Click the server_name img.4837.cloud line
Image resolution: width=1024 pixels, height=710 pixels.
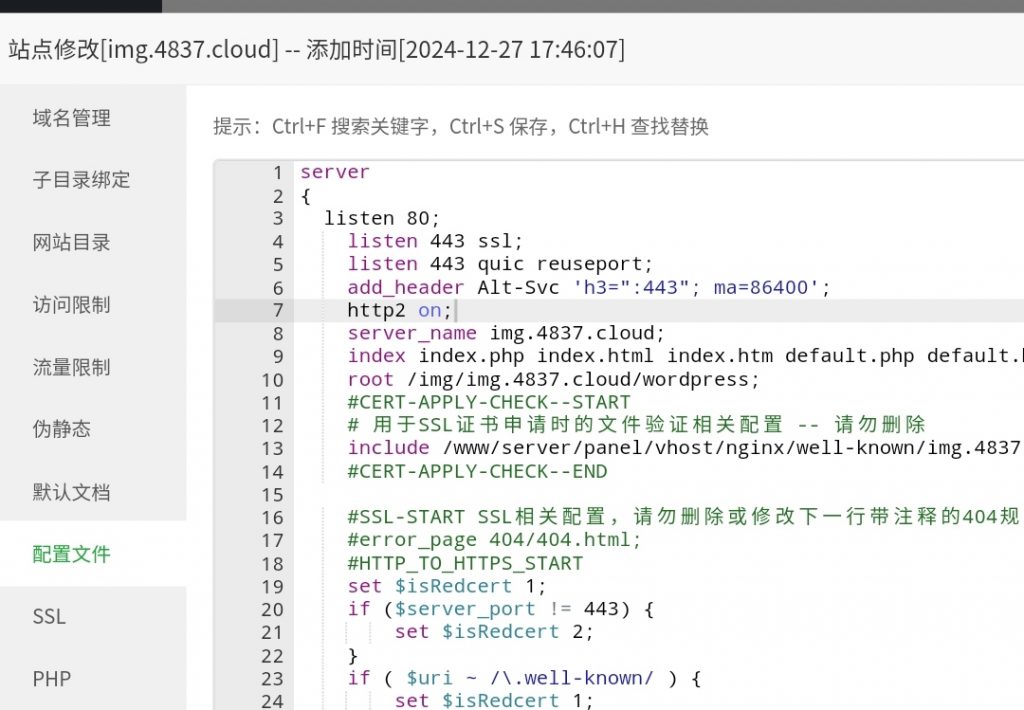[x=505, y=333]
